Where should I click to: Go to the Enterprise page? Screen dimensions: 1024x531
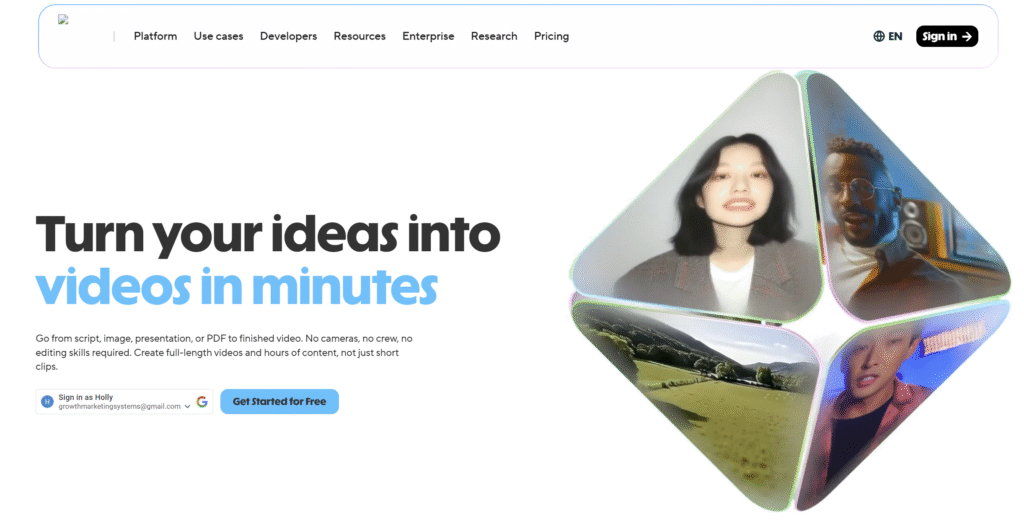point(428,36)
